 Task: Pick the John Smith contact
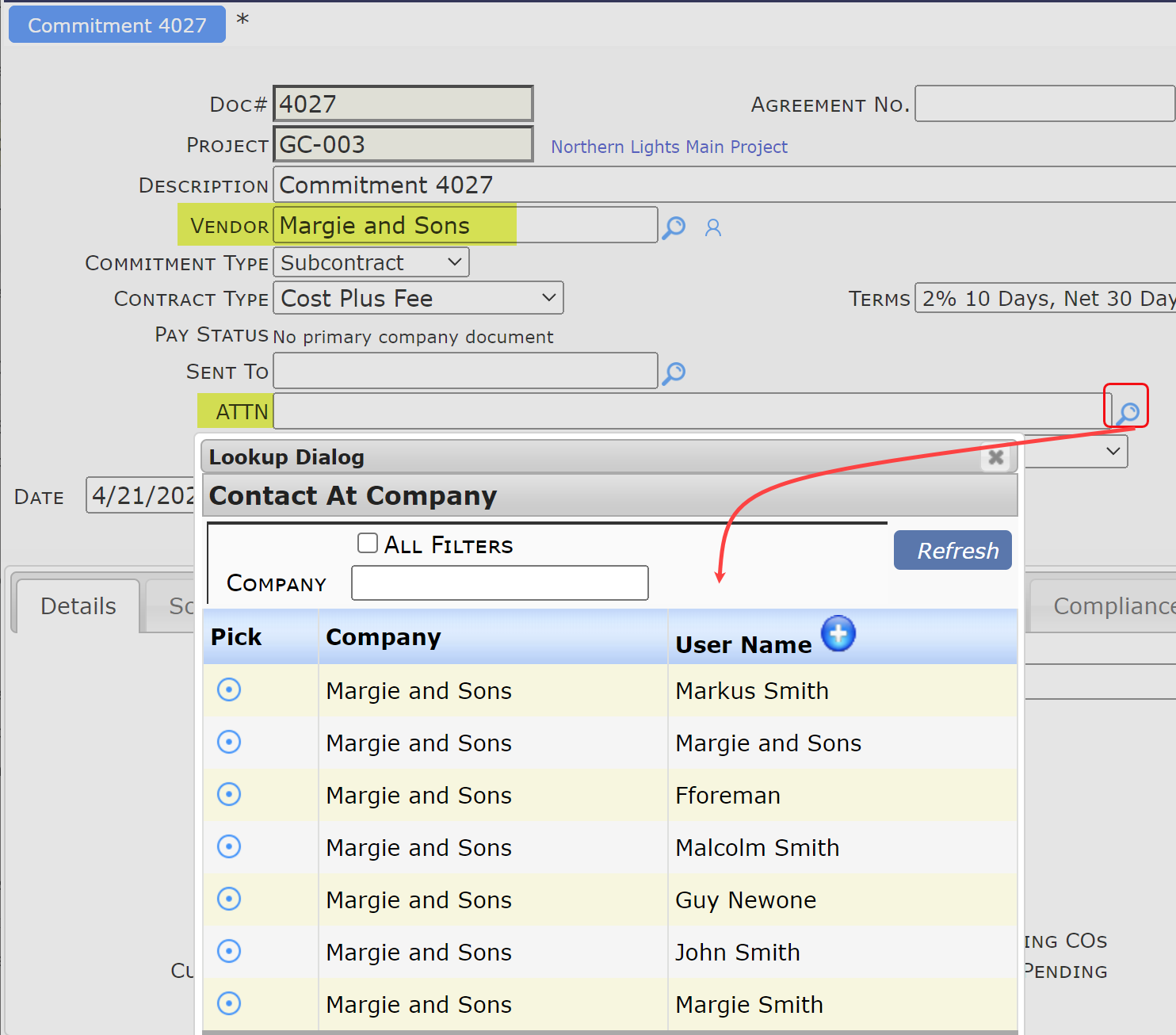click(x=229, y=952)
